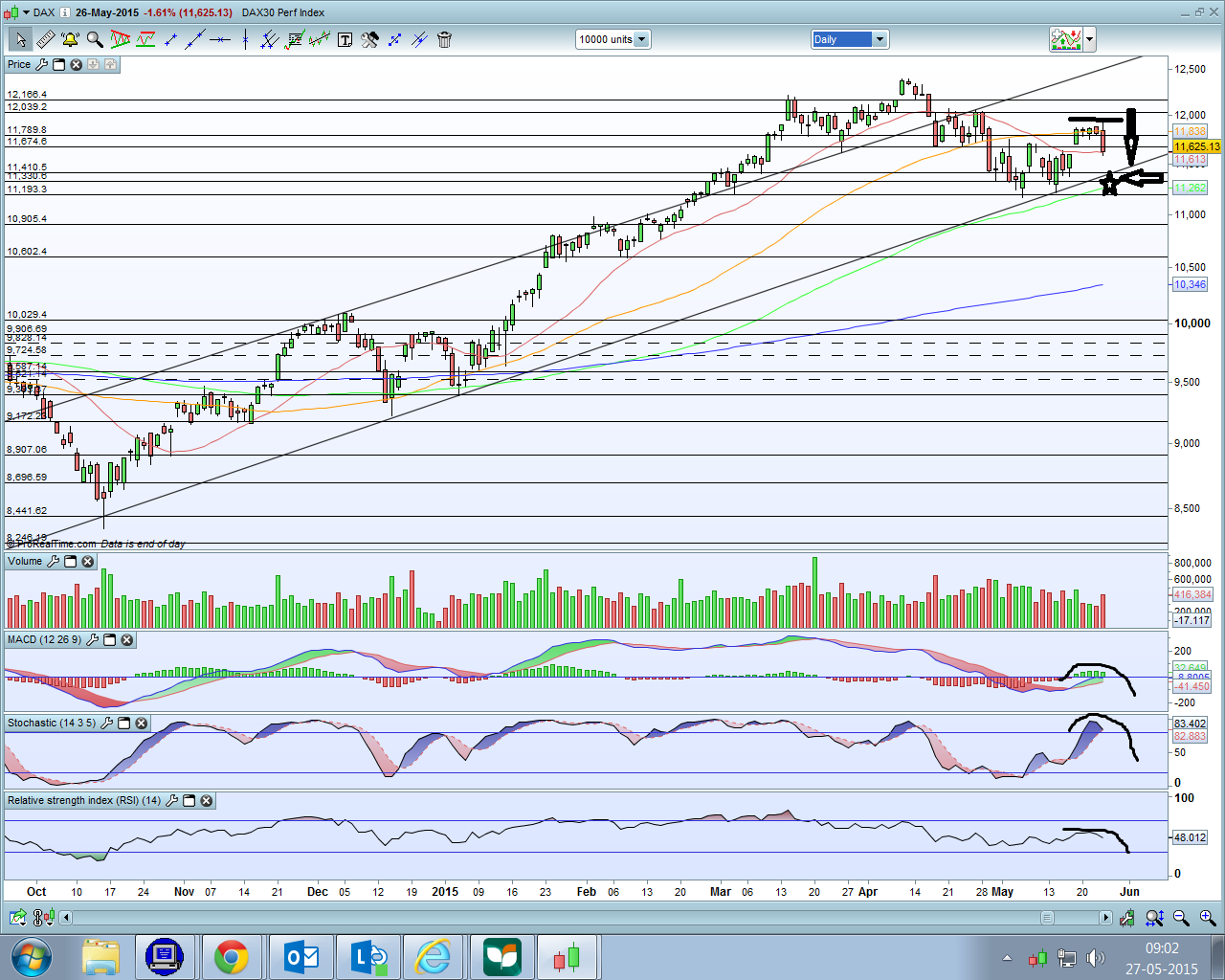Click the chart template icon button
Image resolution: width=1225 pixels, height=980 pixels.
[x=1066, y=39]
